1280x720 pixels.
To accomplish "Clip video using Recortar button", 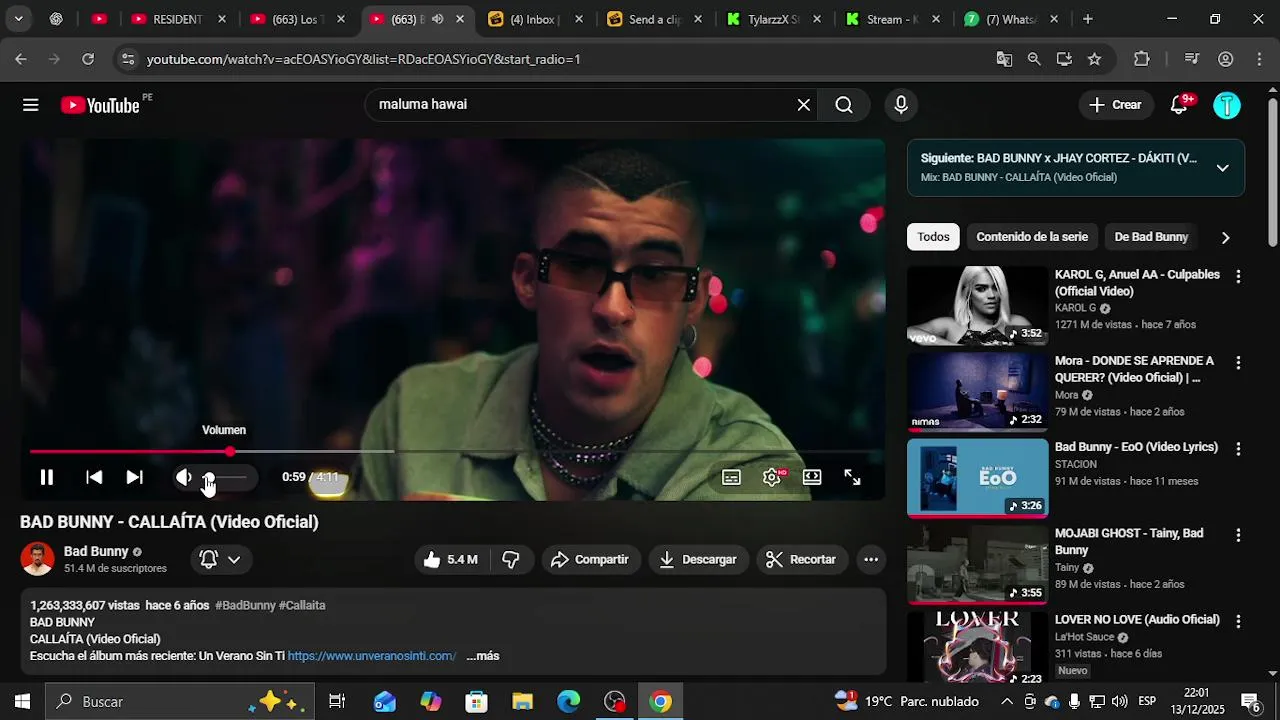I will [x=802, y=560].
